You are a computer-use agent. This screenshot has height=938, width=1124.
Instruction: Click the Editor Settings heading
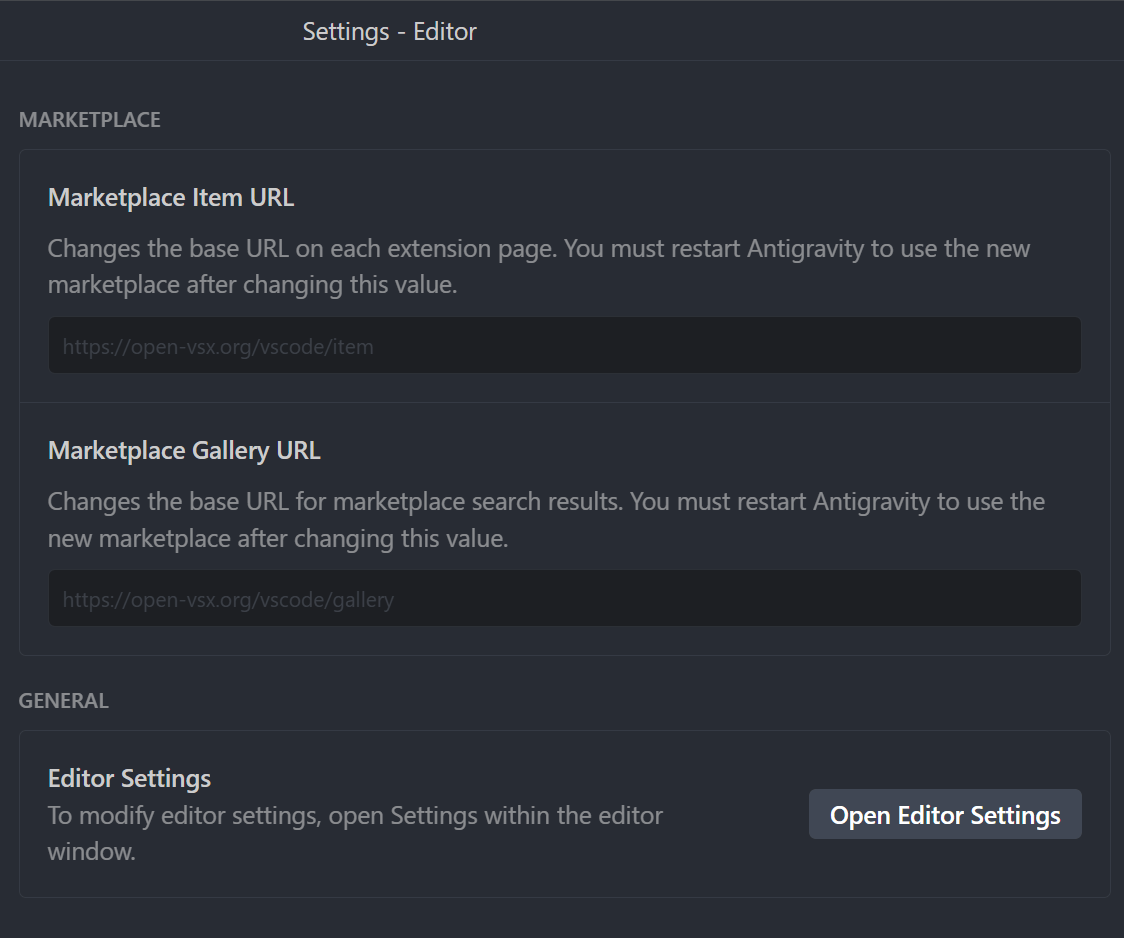pyautogui.click(x=129, y=777)
